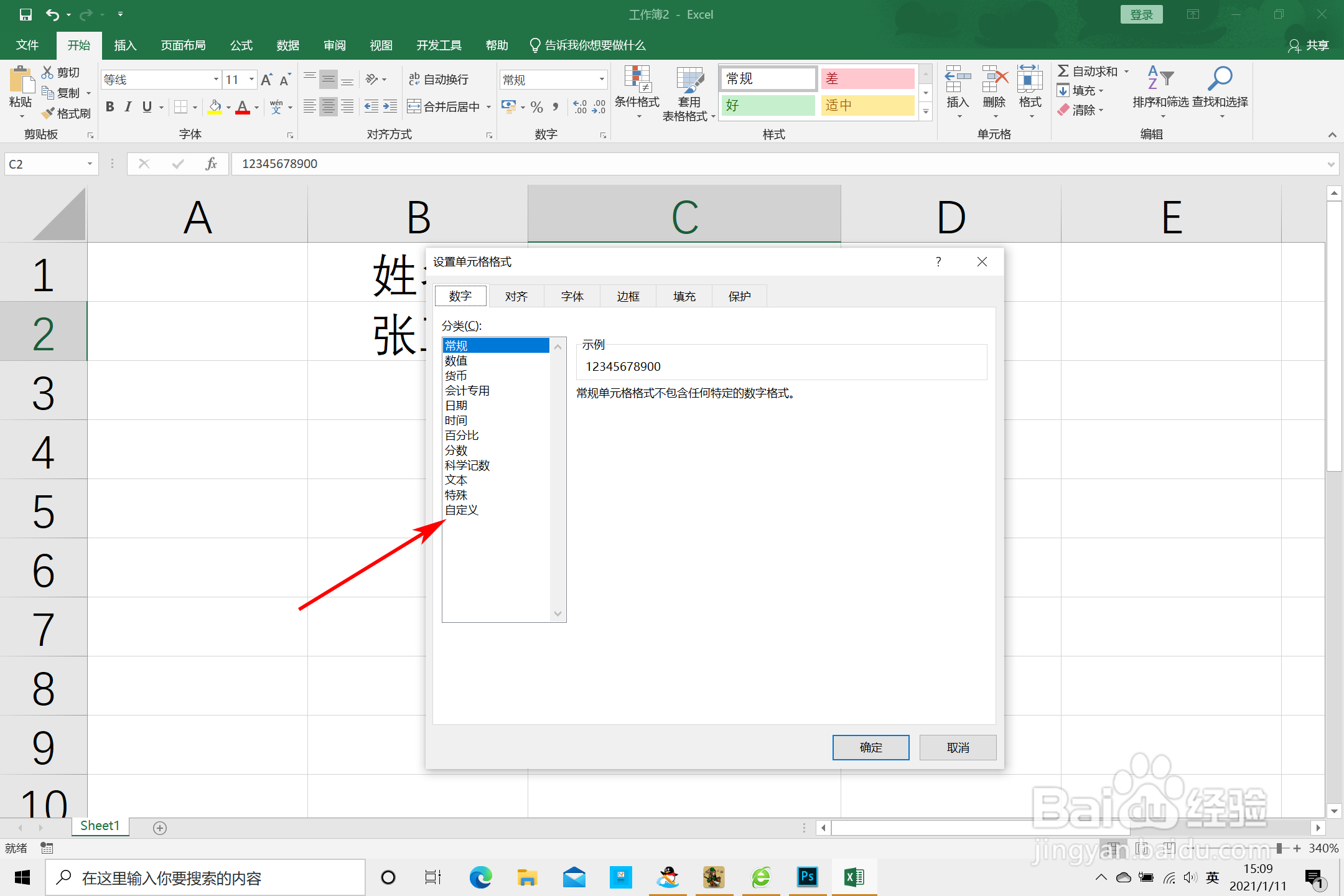Open the Name Box dropdown arrow
Viewport: 1344px width, 896px height.
pos(90,164)
